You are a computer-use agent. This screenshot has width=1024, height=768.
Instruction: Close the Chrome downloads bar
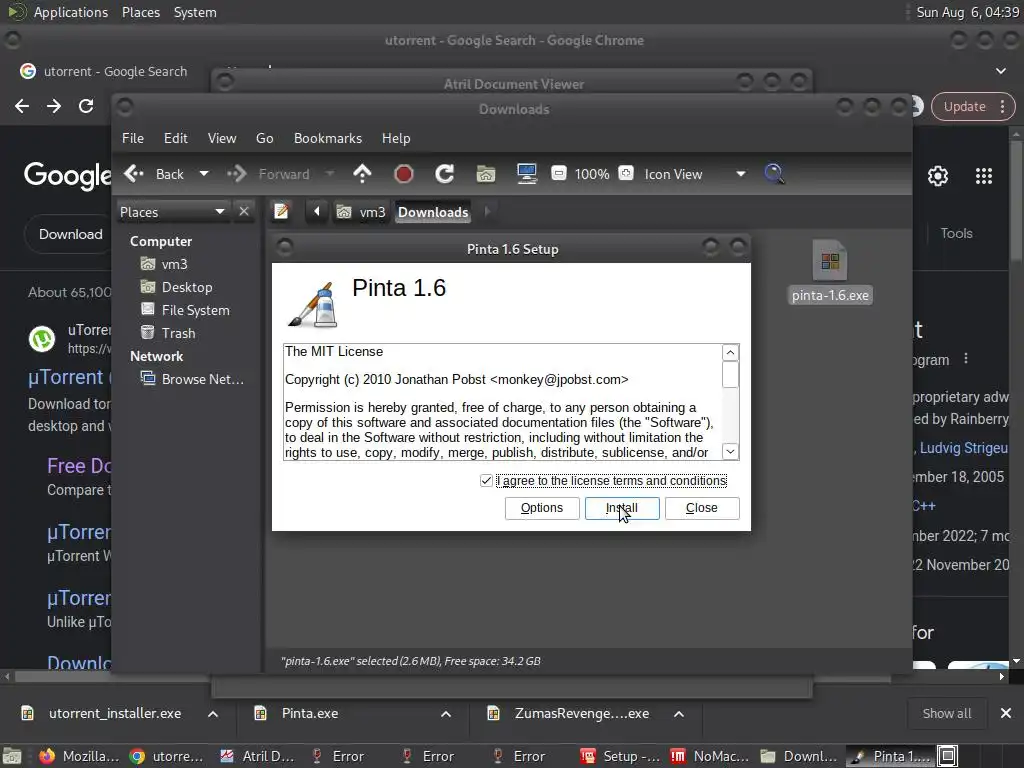click(1006, 713)
